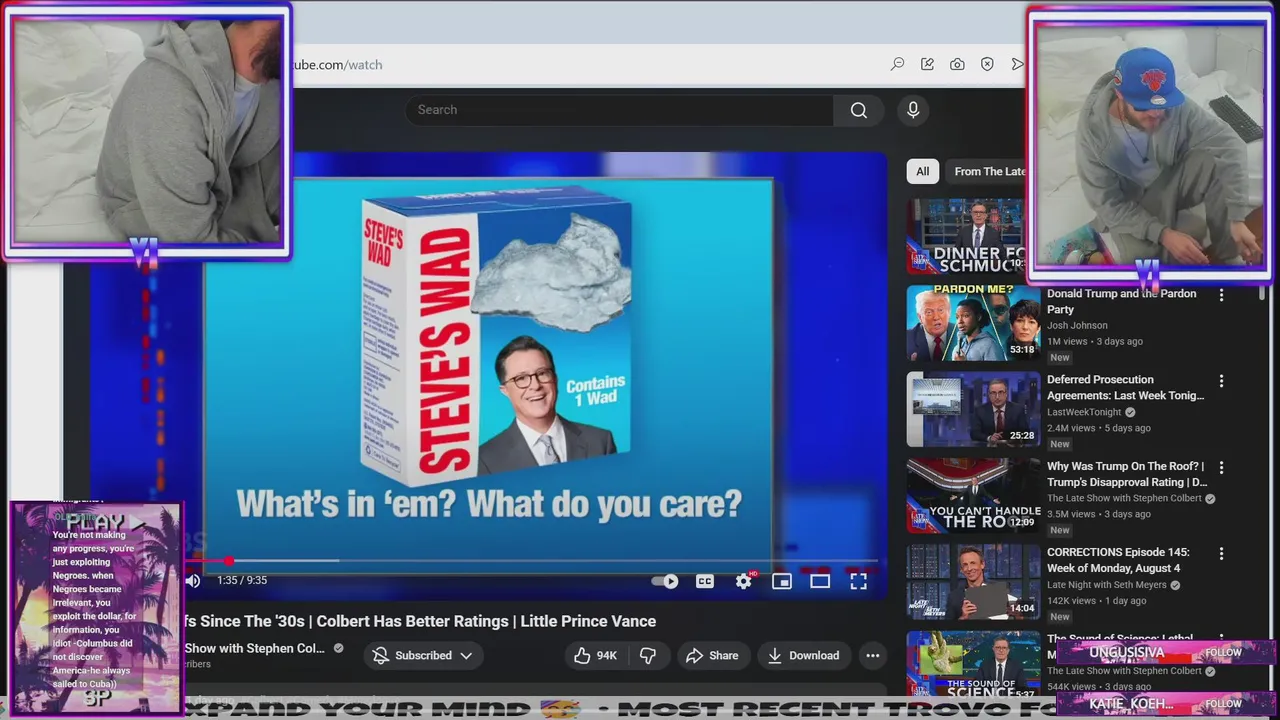This screenshot has width=1280, height=720.
Task: Open the video settings gear
Action: pos(744,581)
